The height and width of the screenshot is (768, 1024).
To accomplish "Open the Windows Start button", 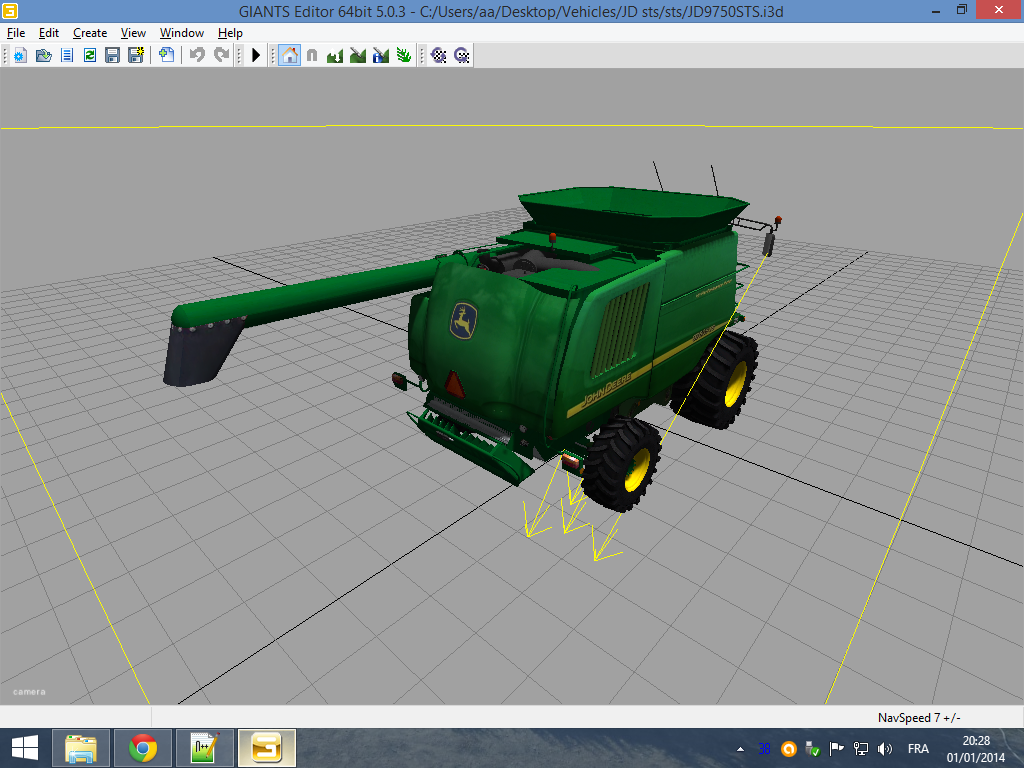I will [x=25, y=748].
